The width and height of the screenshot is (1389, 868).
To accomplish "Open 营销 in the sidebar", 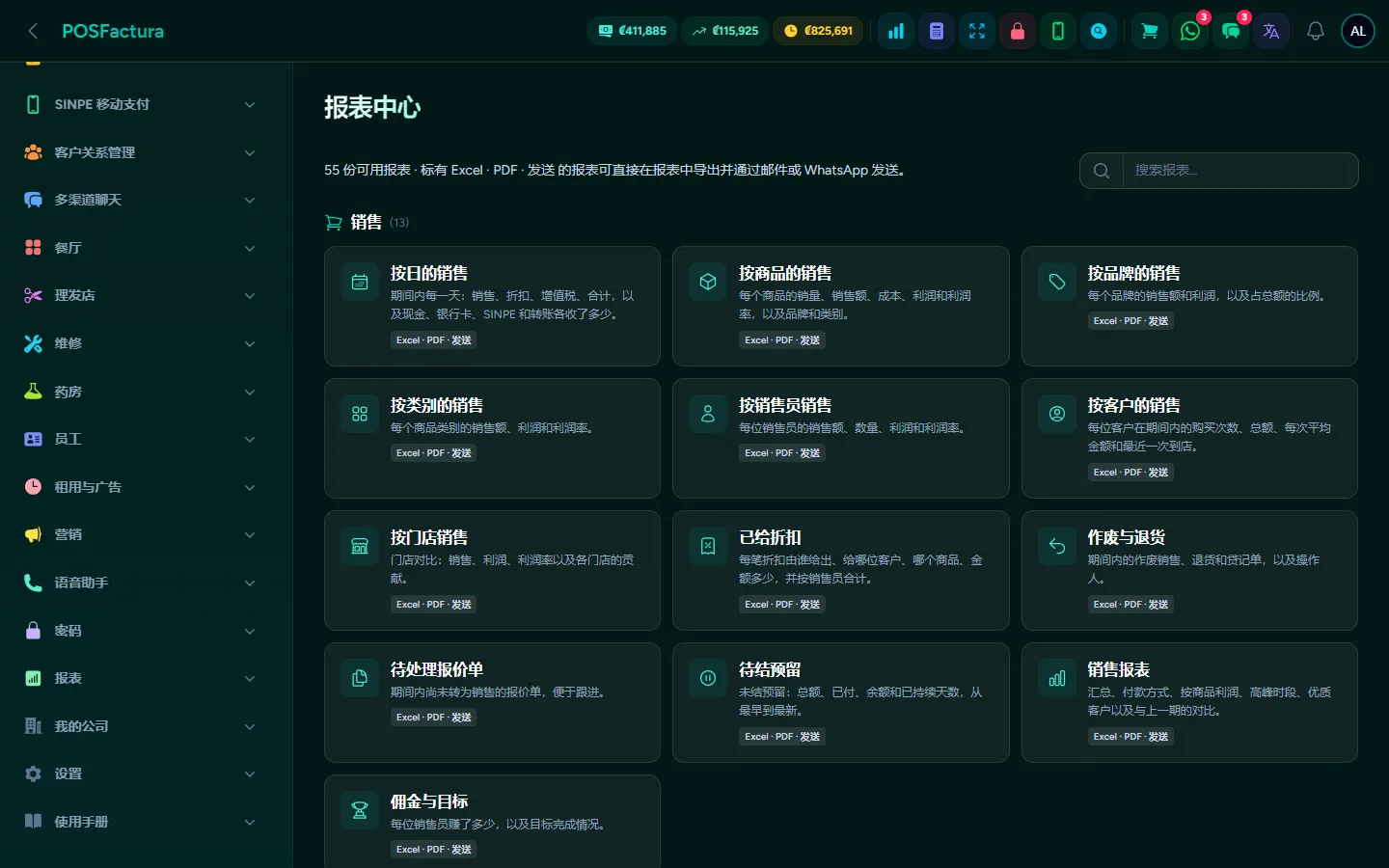I will pos(141,534).
